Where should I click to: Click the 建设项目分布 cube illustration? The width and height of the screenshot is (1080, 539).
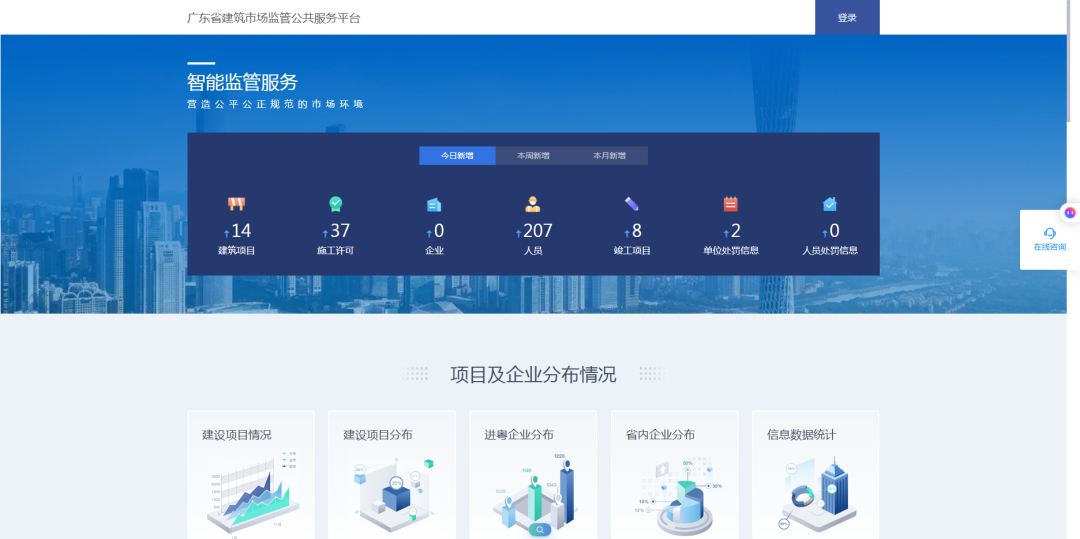(x=393, y=496)
